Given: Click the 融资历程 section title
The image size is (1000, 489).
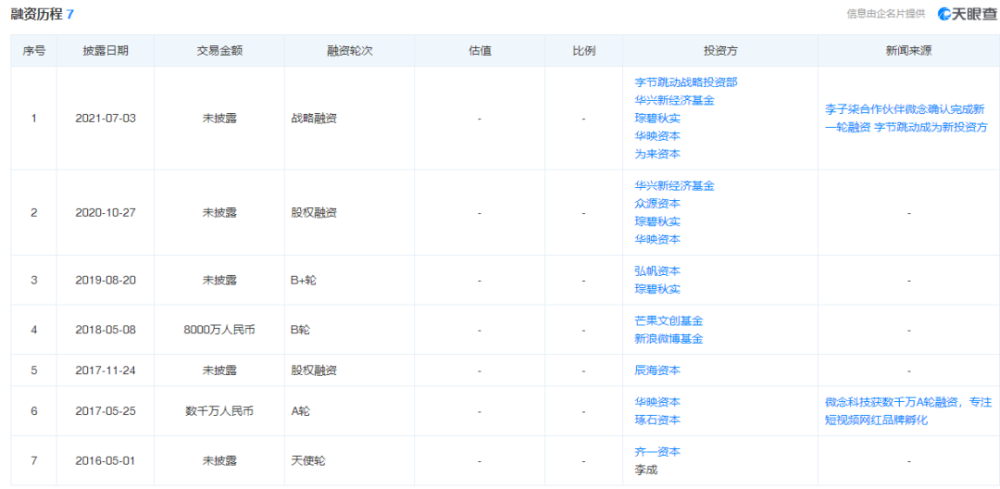Looking at the screenshot, I should (x=36, y=14).
